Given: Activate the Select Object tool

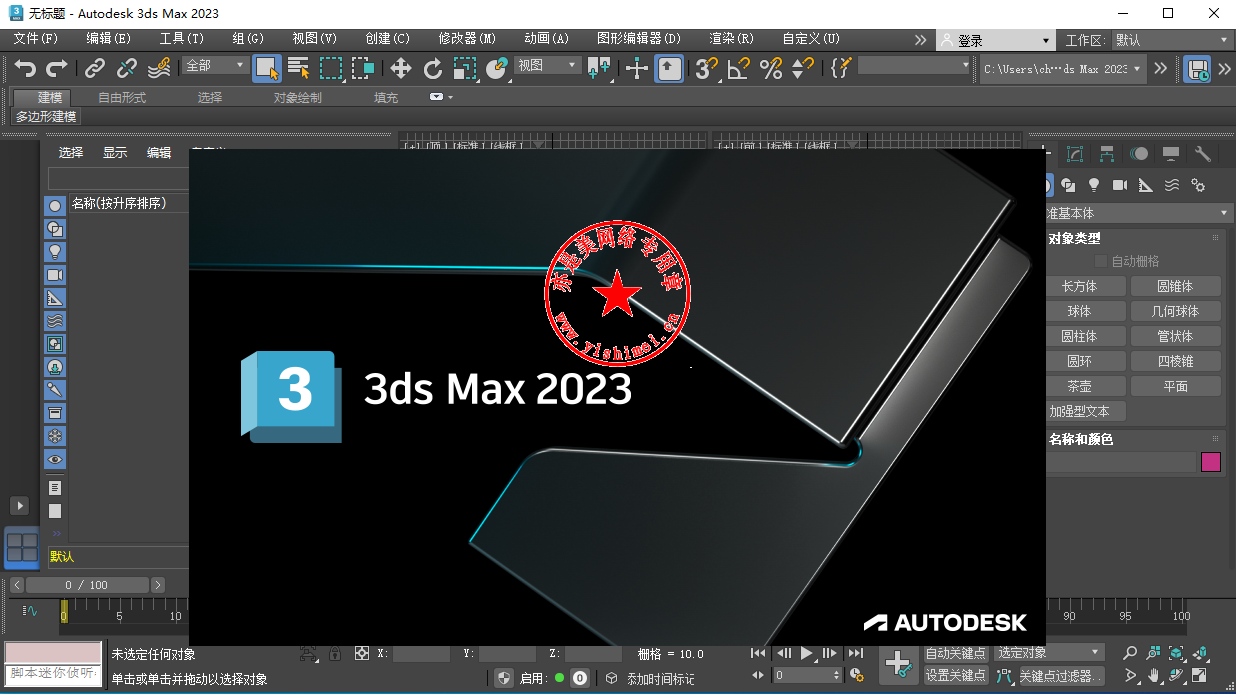Looking at the screenshot, I should [267, 68].
